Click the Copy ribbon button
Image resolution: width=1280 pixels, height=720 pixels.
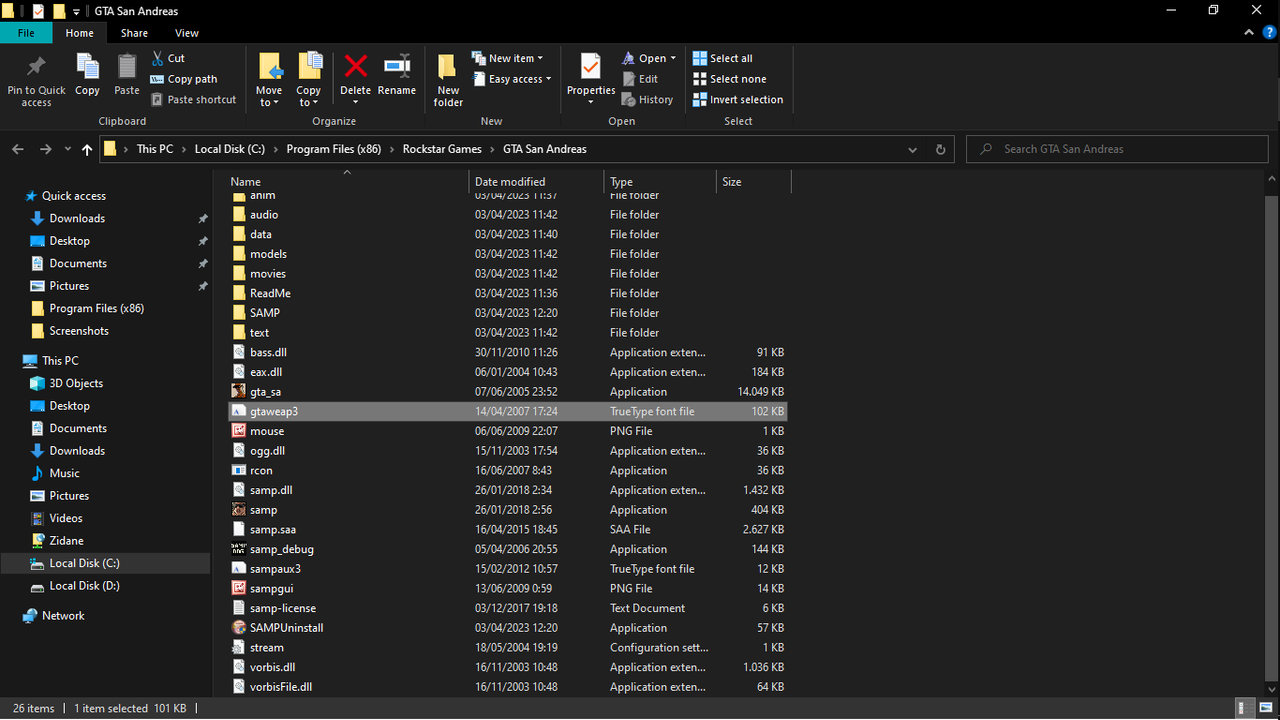[x=87, y=75]
